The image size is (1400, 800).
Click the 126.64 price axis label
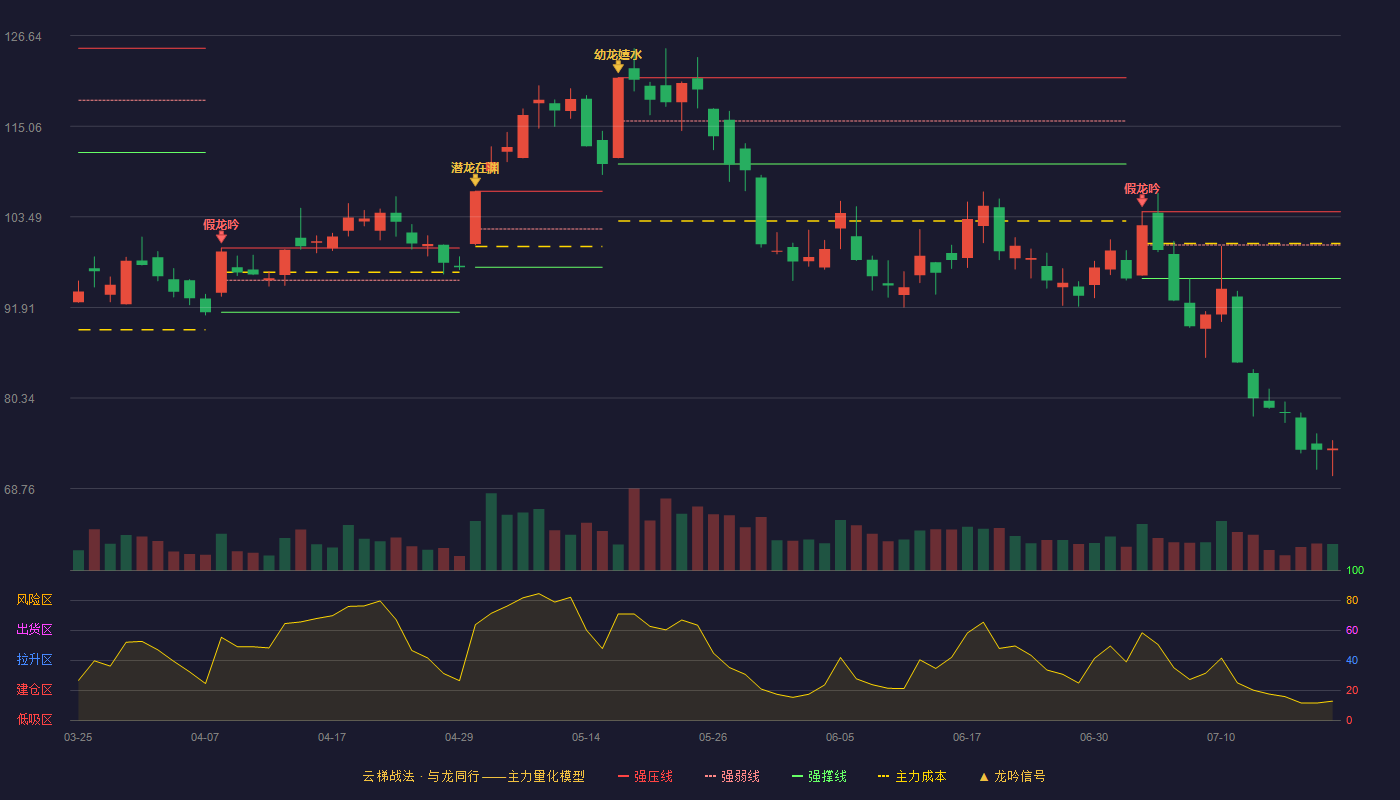coord(23,37)
